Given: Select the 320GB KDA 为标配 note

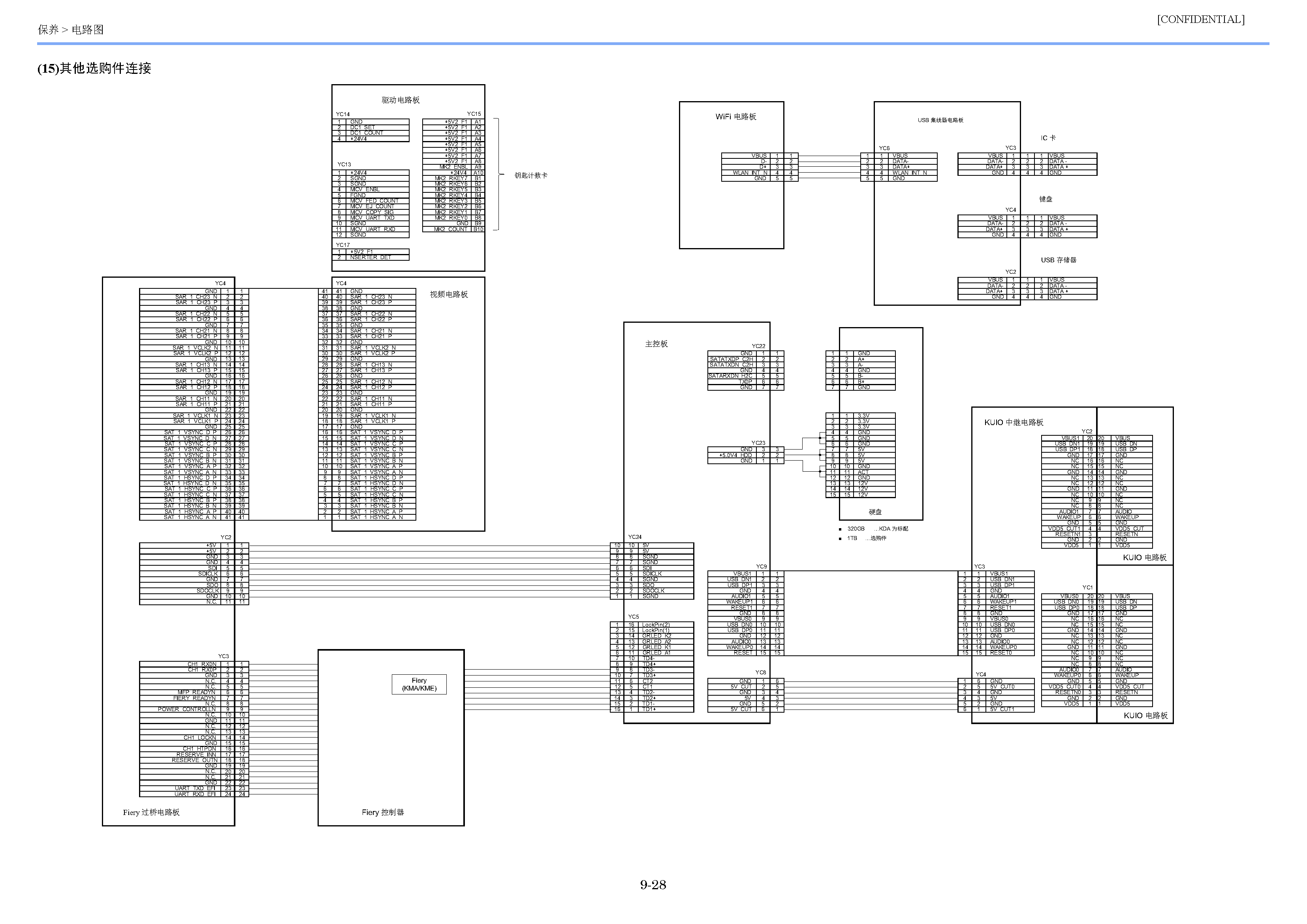Looking at the screenshot, I should pos(877,529).
